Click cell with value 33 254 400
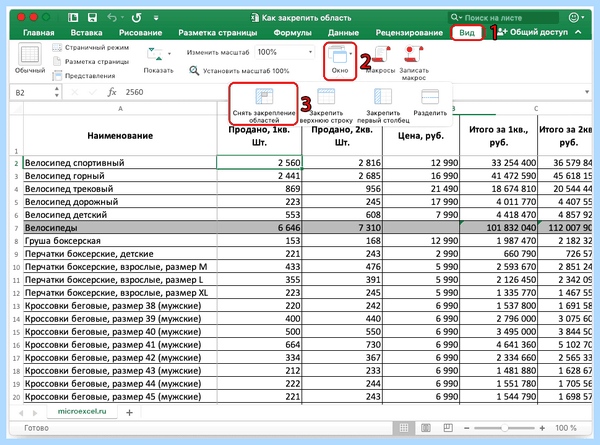This screenshot has width=600, height=445. (498, 163)
